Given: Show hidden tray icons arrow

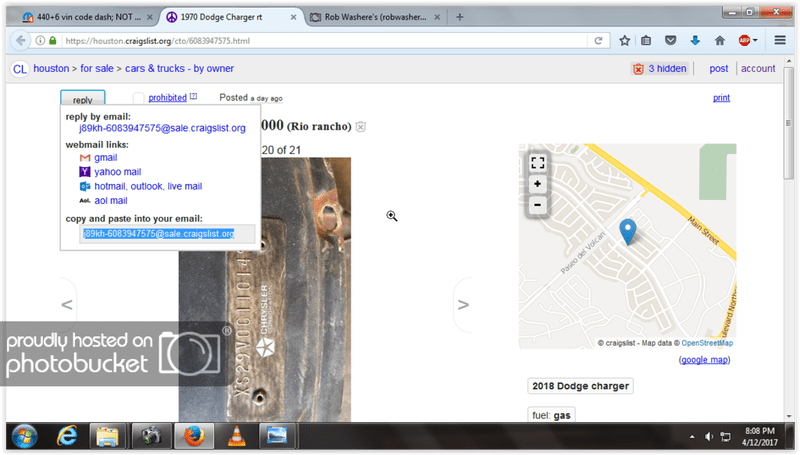Looking at the screenshot, I should click(692, 437).
